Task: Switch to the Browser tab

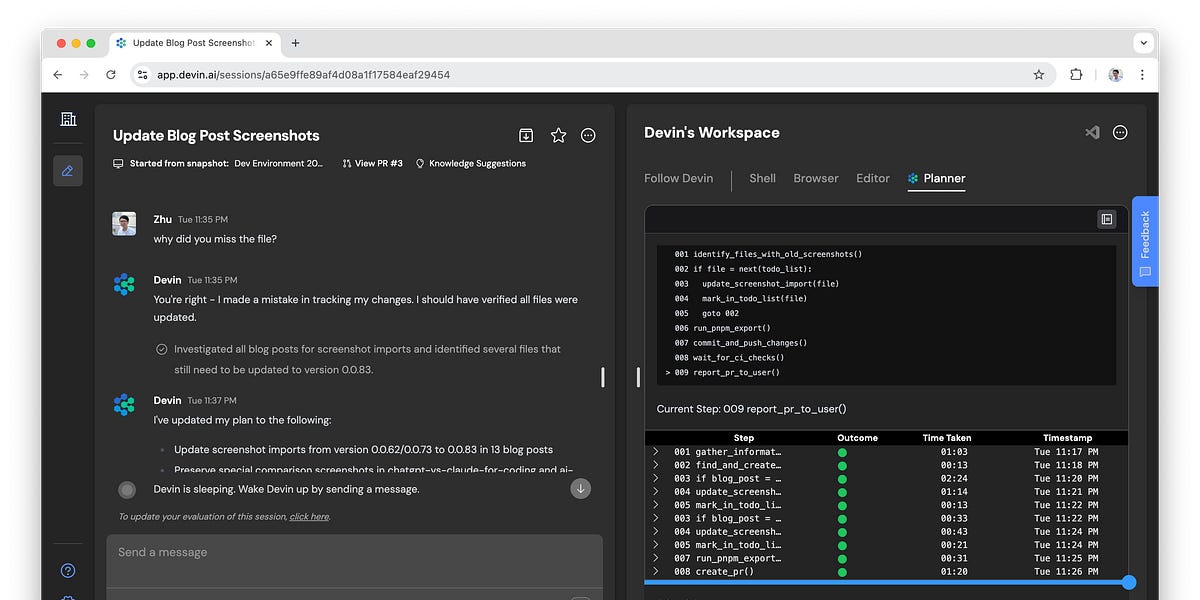Action: click(x=815, y=178)
